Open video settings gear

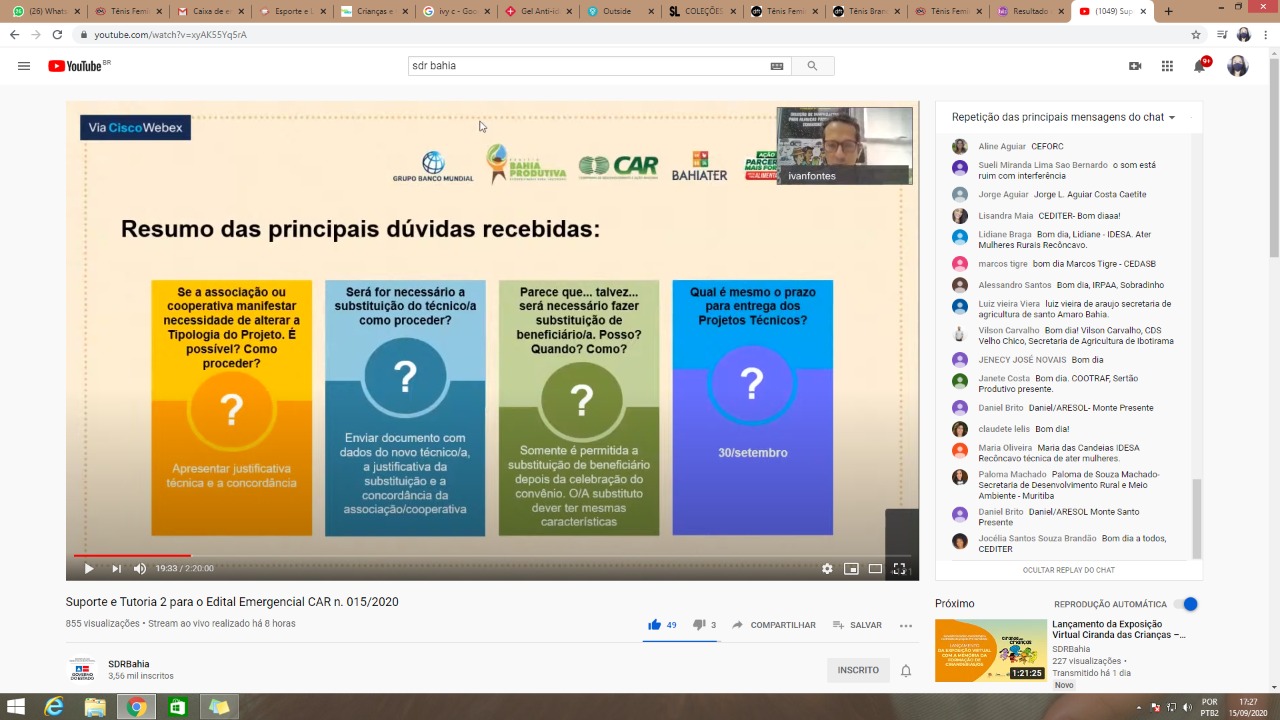pos(827,569)
